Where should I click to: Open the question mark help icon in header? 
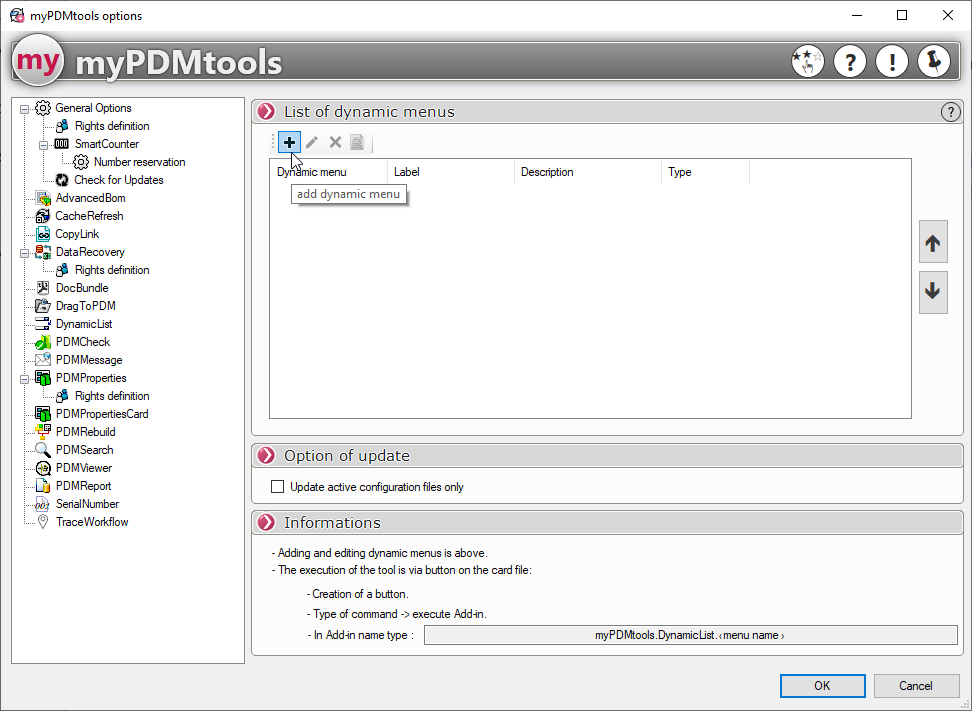(849, 62)
